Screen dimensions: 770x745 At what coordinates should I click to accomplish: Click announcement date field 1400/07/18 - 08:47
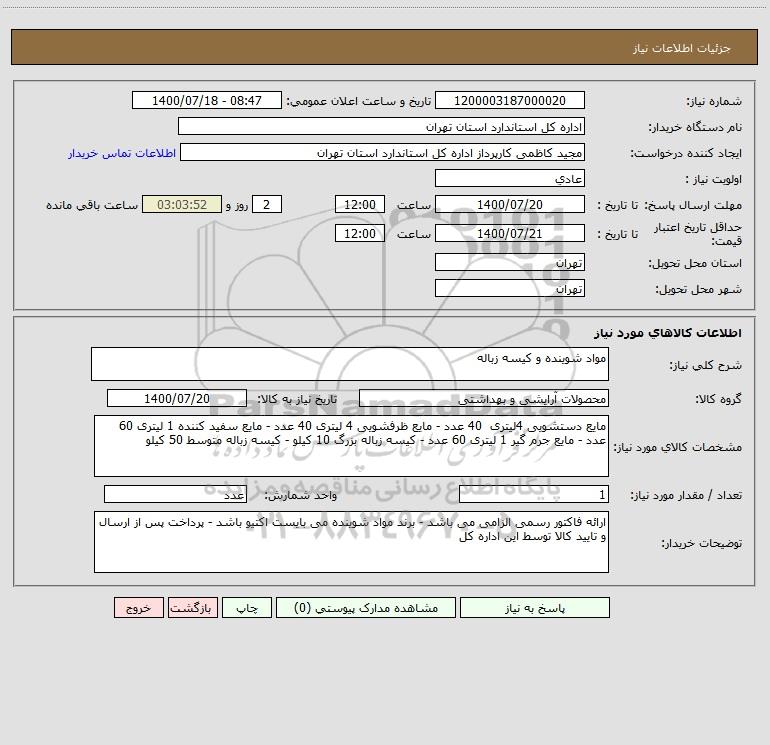click(207, 100)
